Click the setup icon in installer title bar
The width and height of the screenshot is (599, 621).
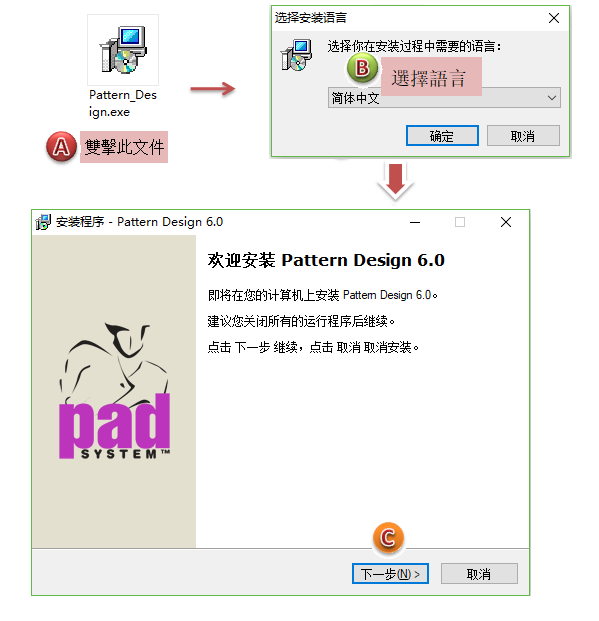click(x=43, y=222)
